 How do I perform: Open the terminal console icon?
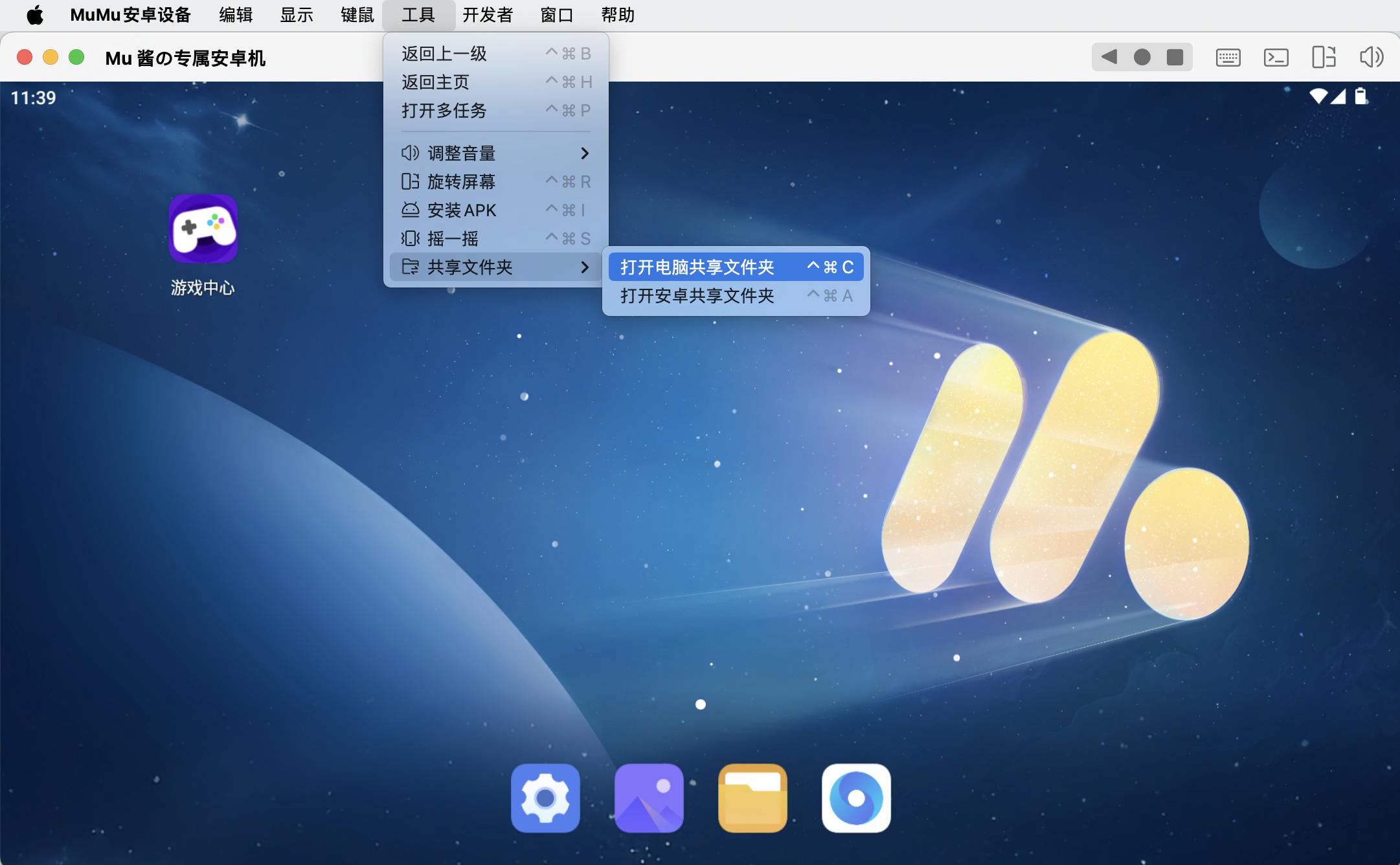[1276, 58]
